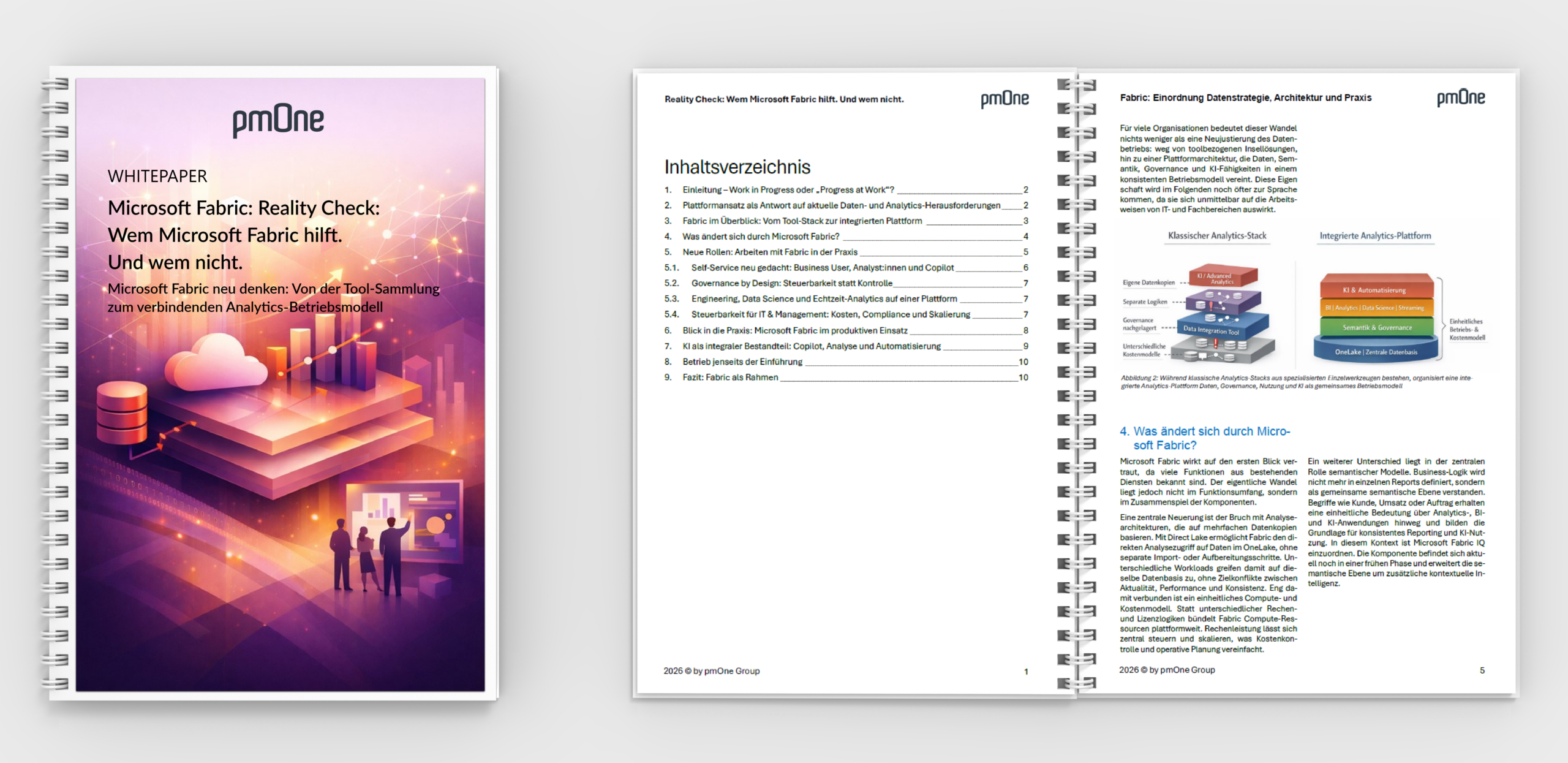Click the pmOne logo on the cover
Image resolution: width=1568 pixels, height=763 pixels.
coord(278,120)
